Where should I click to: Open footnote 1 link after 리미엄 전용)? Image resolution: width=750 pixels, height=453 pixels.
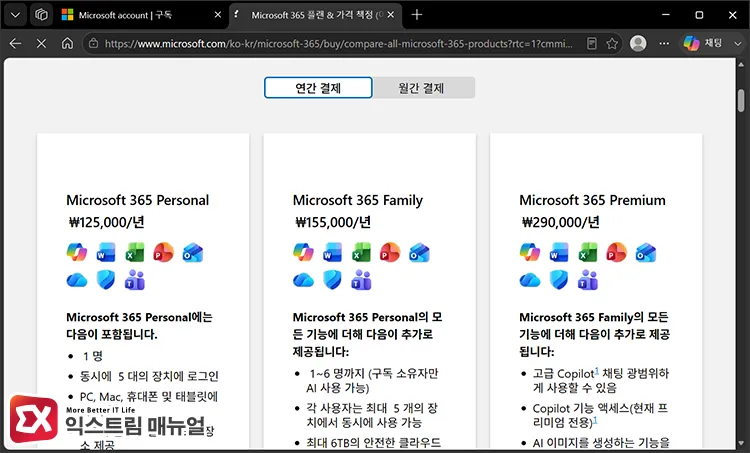click(595, 420)
